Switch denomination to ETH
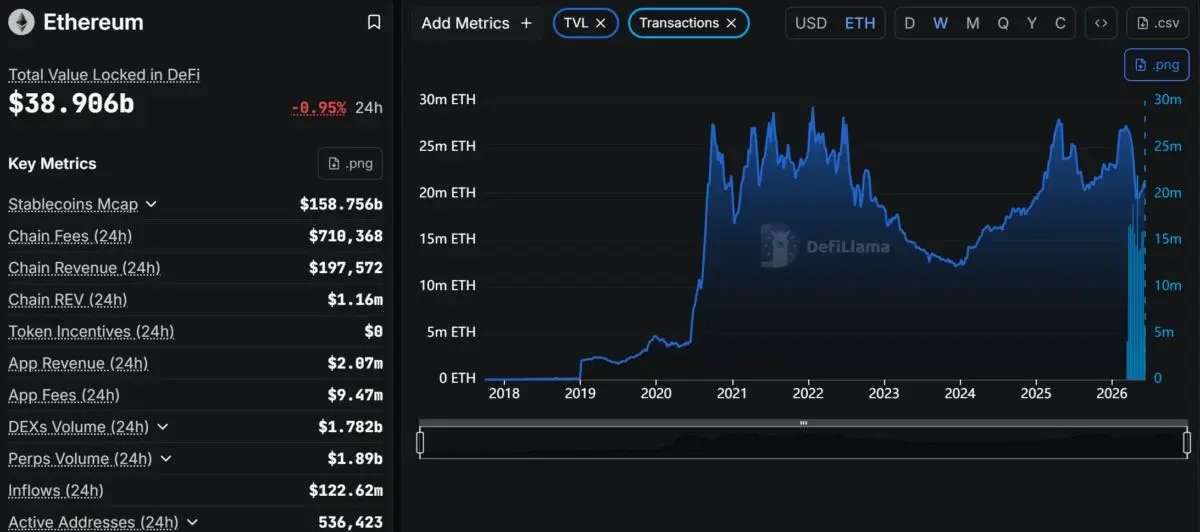 pos(860,23)
